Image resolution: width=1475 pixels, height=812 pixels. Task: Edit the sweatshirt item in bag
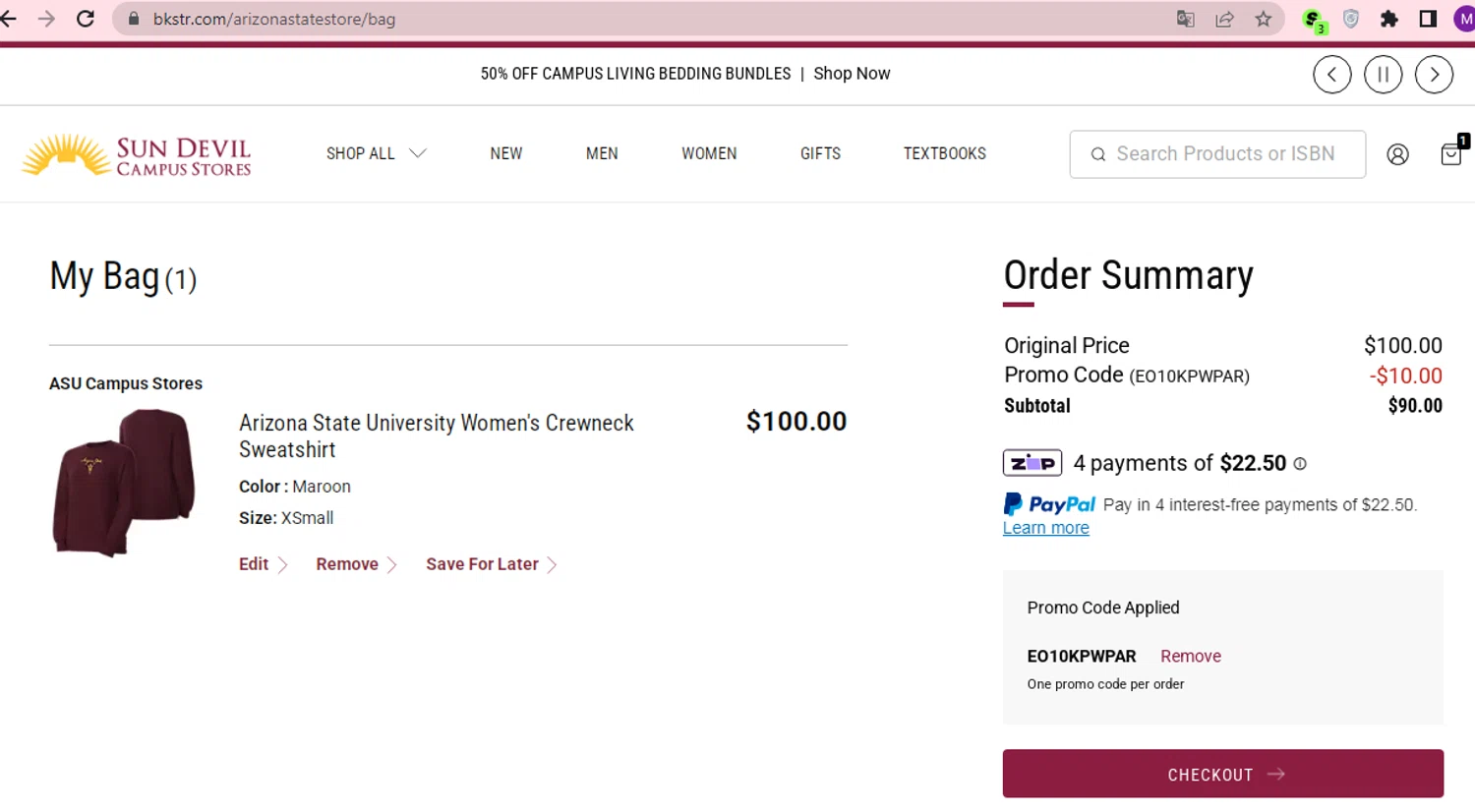pyautogui.click(x=263, y=564)
